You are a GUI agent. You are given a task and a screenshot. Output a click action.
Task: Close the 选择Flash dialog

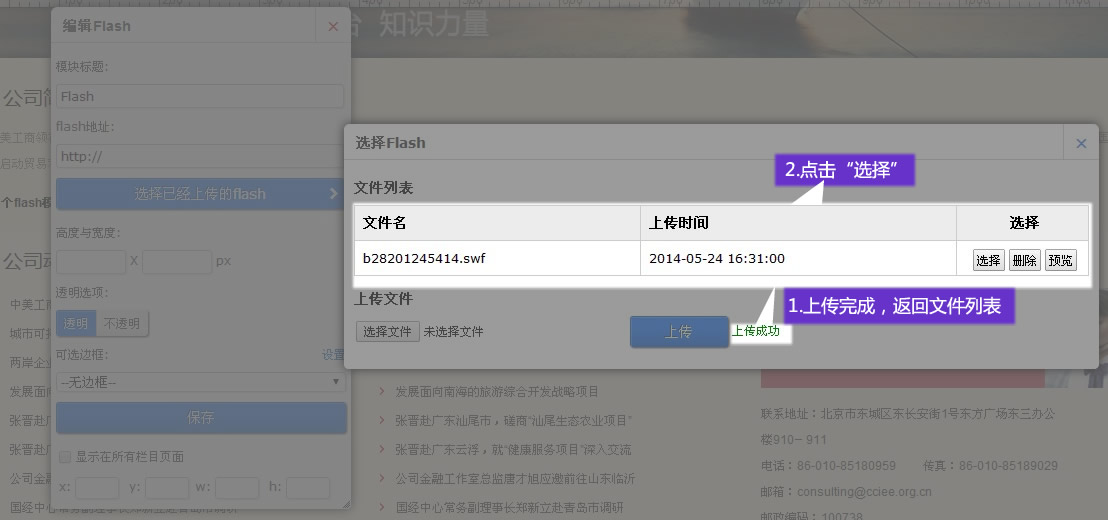click(x=1081, y=143)
